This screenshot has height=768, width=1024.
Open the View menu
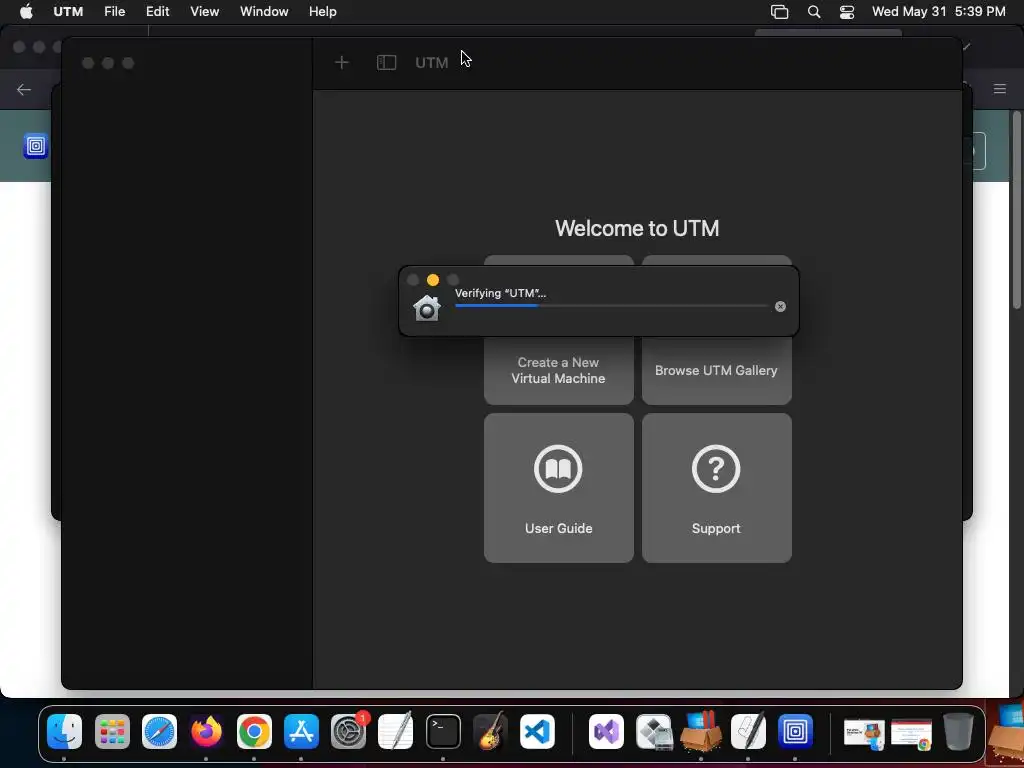(204, 12)
